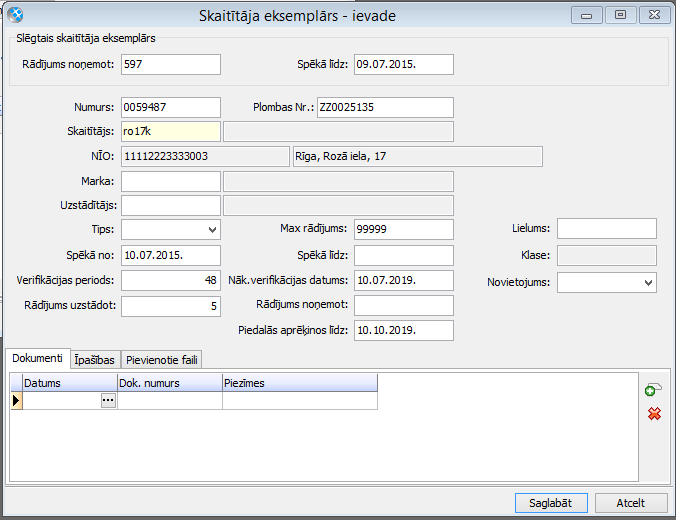Click the Atcelt button
The image size is (676, 520).
click(x=630, y=503)
